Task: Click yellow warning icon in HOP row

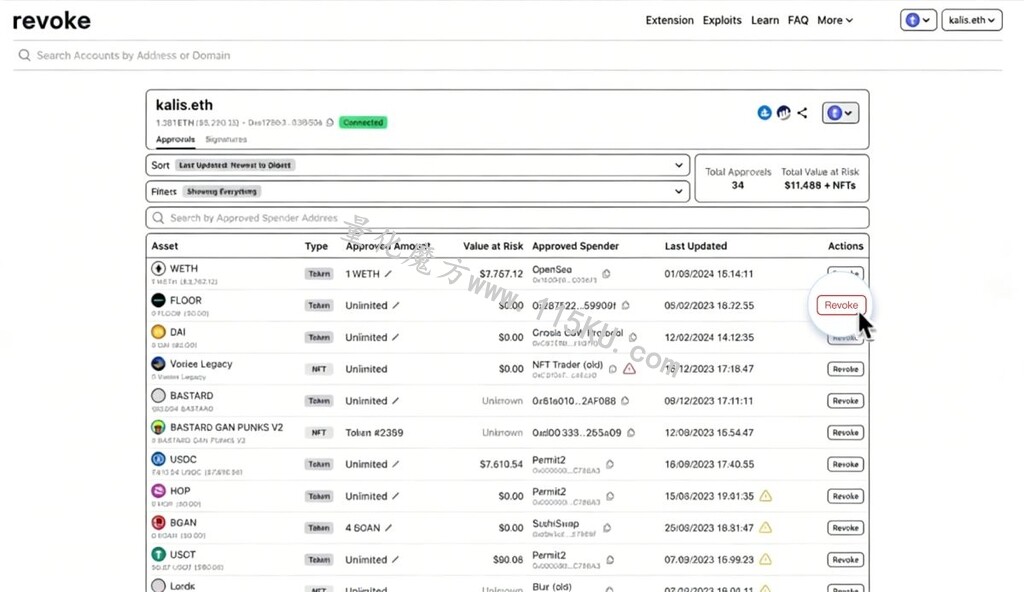Action: (x=765, y=496)
